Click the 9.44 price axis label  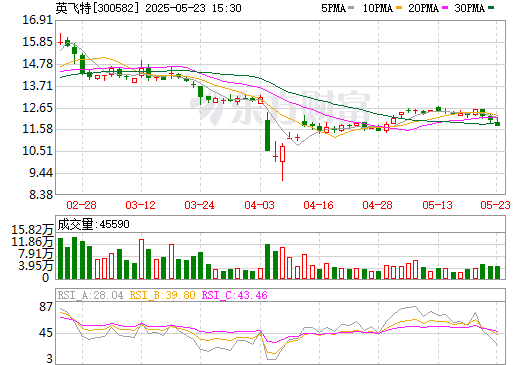[41, 173]
